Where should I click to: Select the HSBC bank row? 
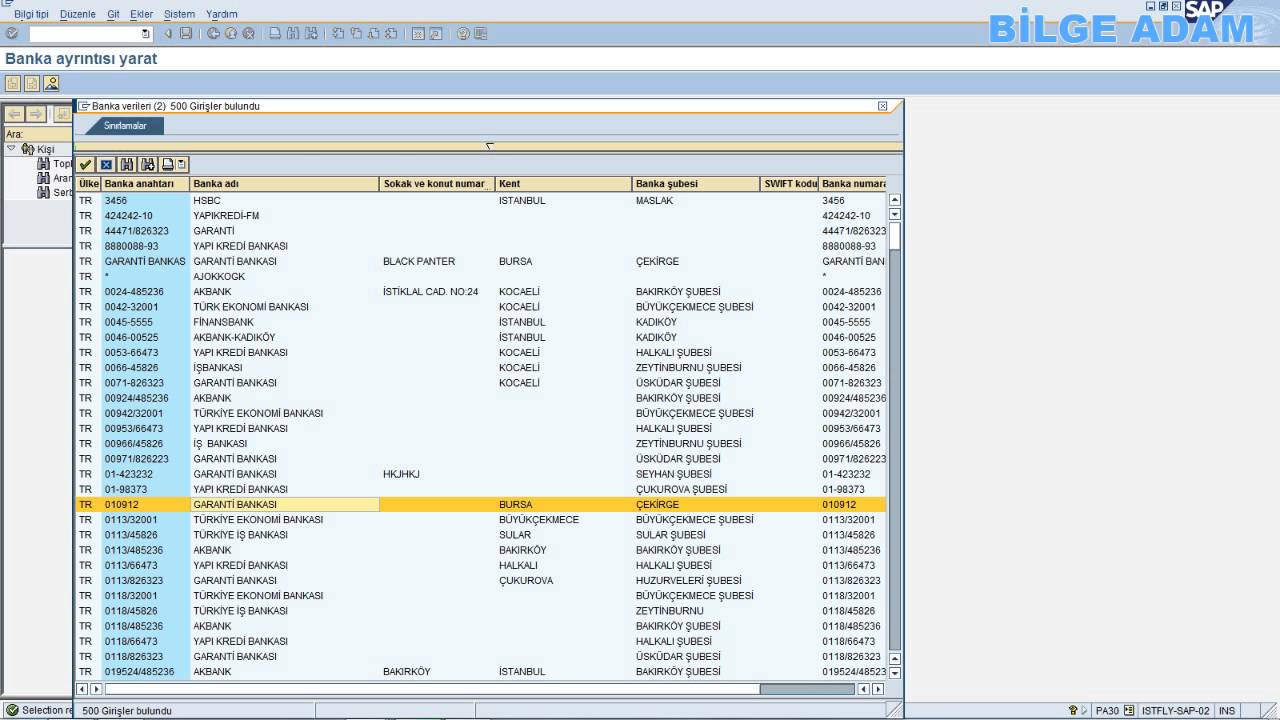tap(481, 200)
